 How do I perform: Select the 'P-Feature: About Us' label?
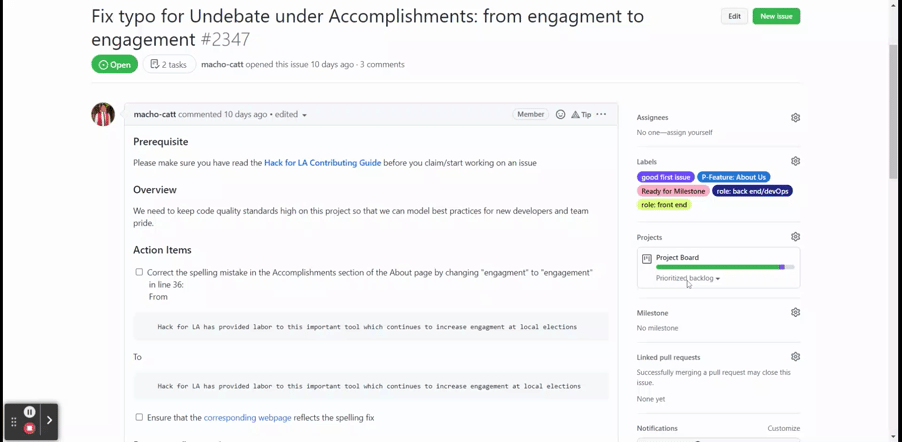click(733, 177)
